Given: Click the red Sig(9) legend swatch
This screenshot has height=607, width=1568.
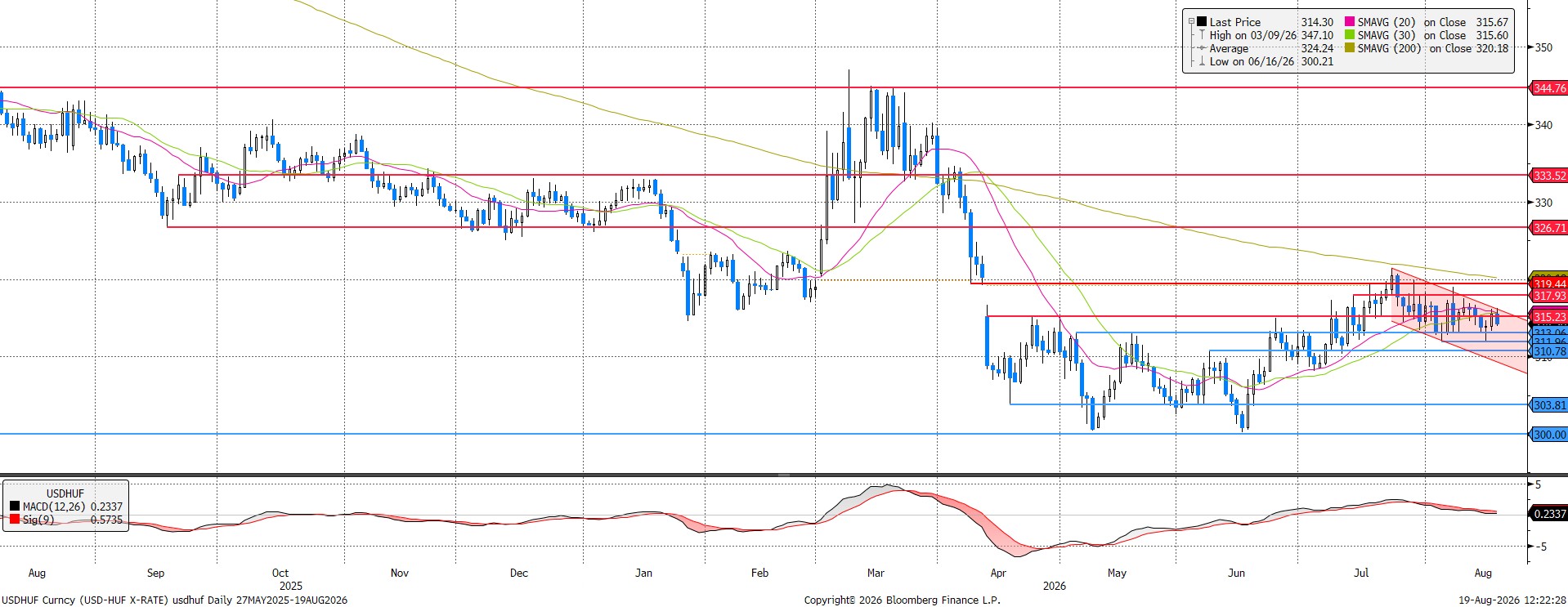Looking at the screenshot, I should point(15,520).
